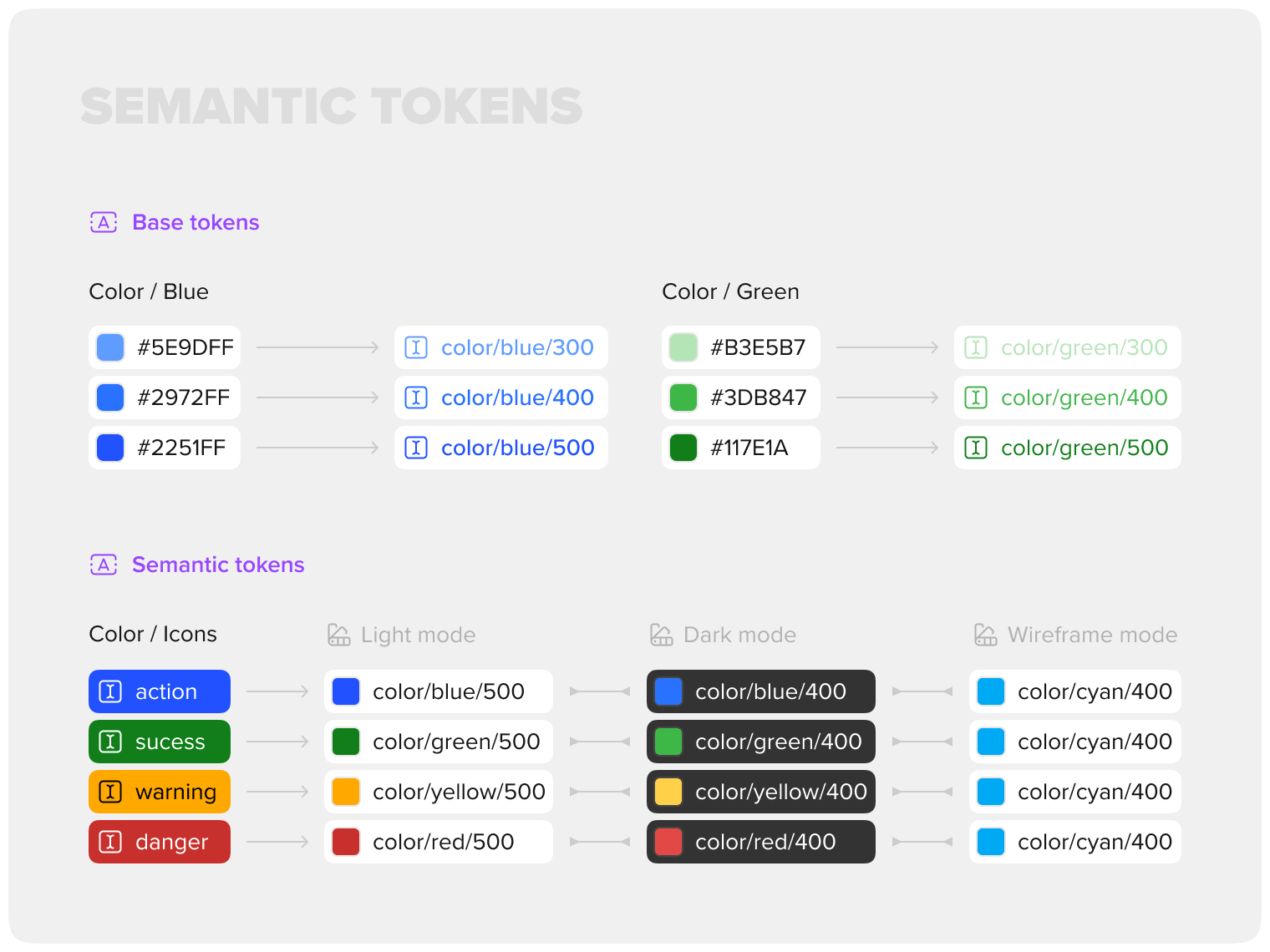Click the icon inside the danger chip
Screen dimensions: 1270x952
click(x=110, y=842)
